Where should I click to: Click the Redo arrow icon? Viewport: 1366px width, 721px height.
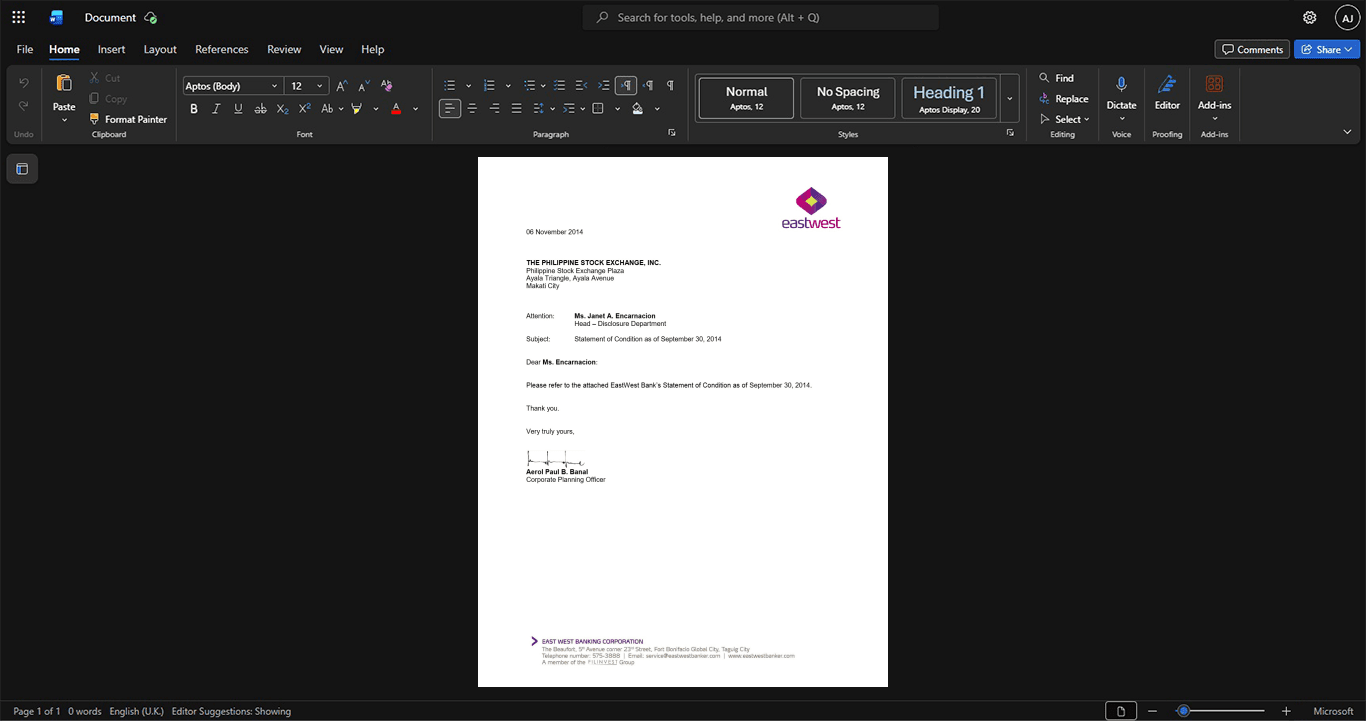[x=24, y=105]
